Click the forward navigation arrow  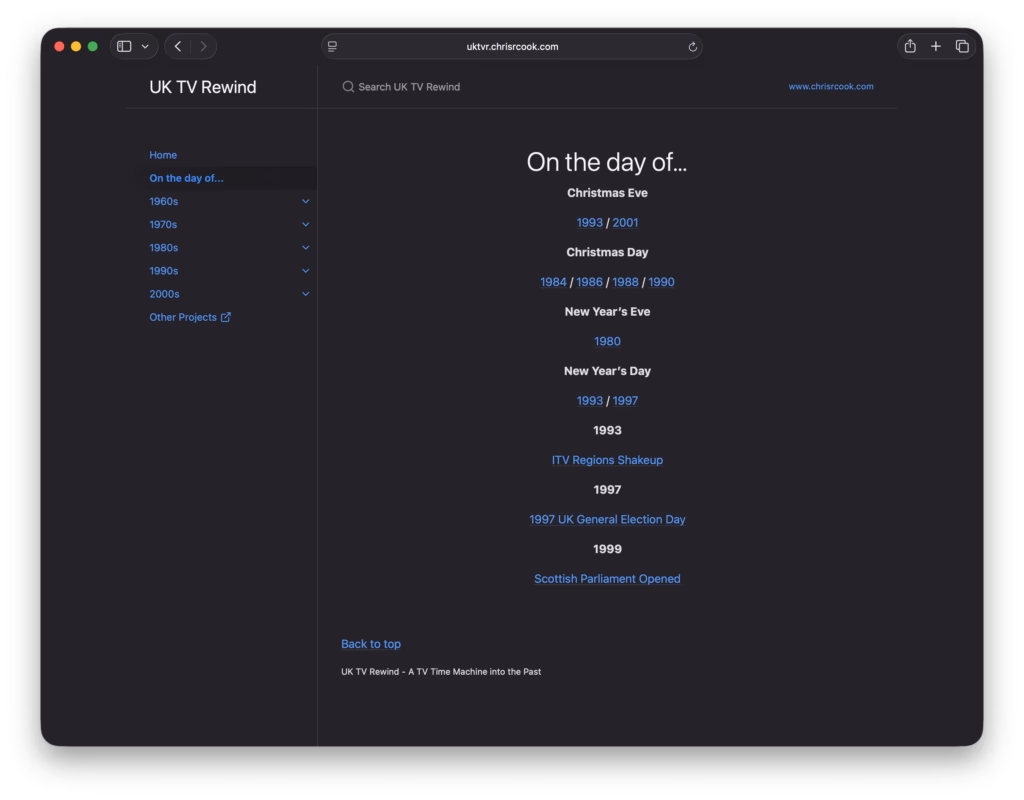click(203, 46)
